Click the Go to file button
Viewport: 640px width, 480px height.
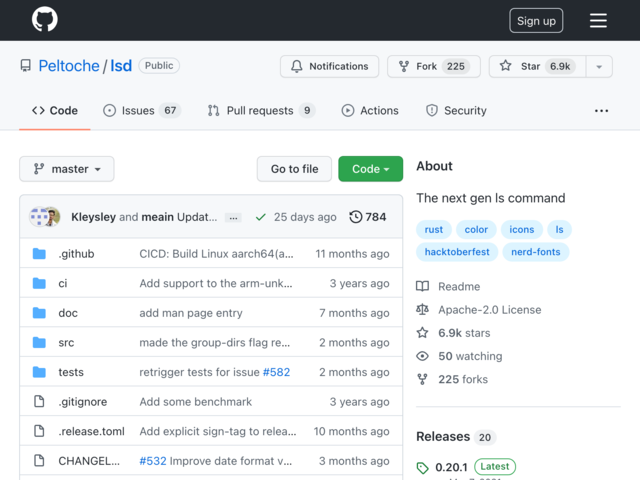click(x=294, y=169)
